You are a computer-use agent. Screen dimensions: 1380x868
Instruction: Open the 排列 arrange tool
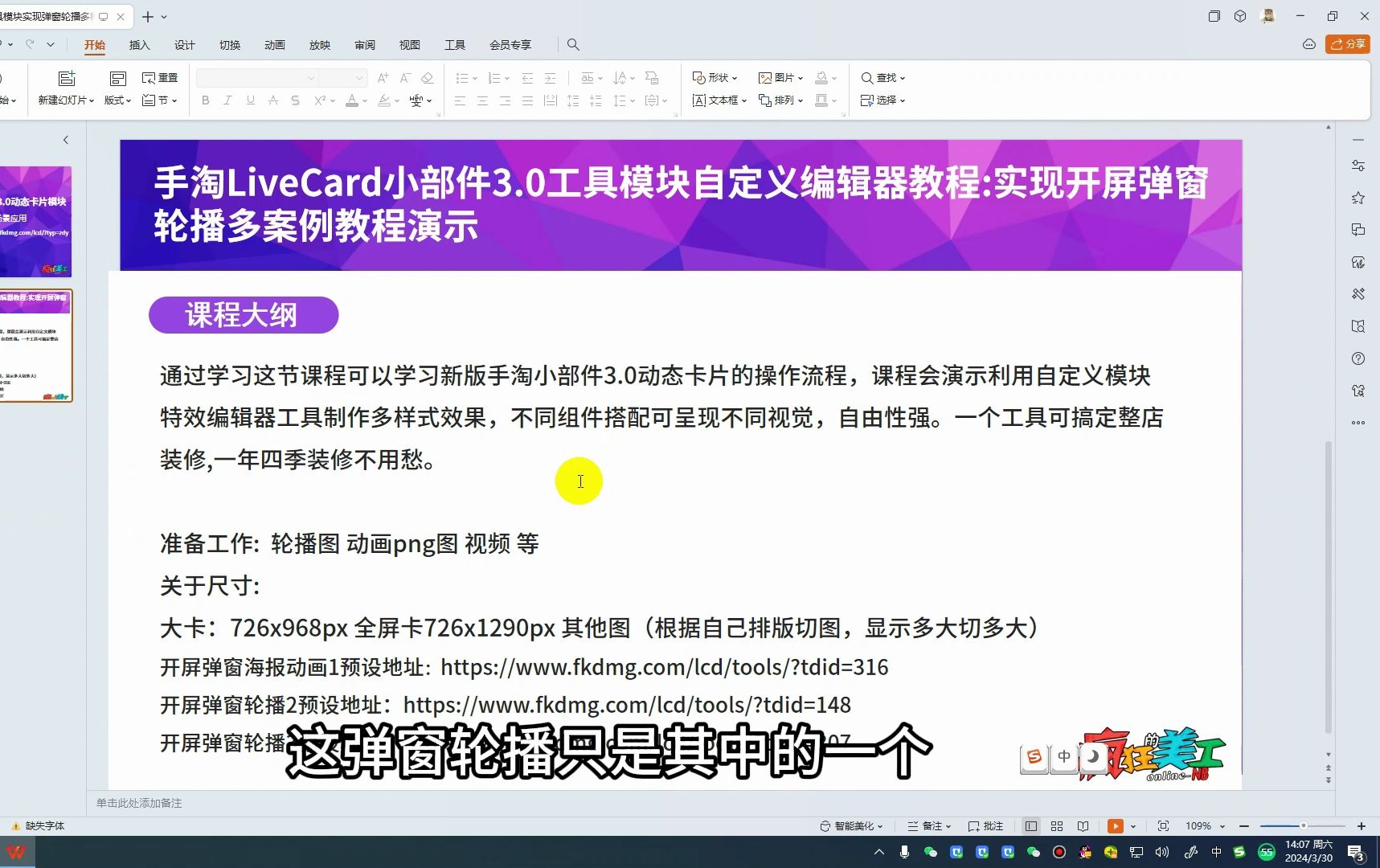(782, 100)
